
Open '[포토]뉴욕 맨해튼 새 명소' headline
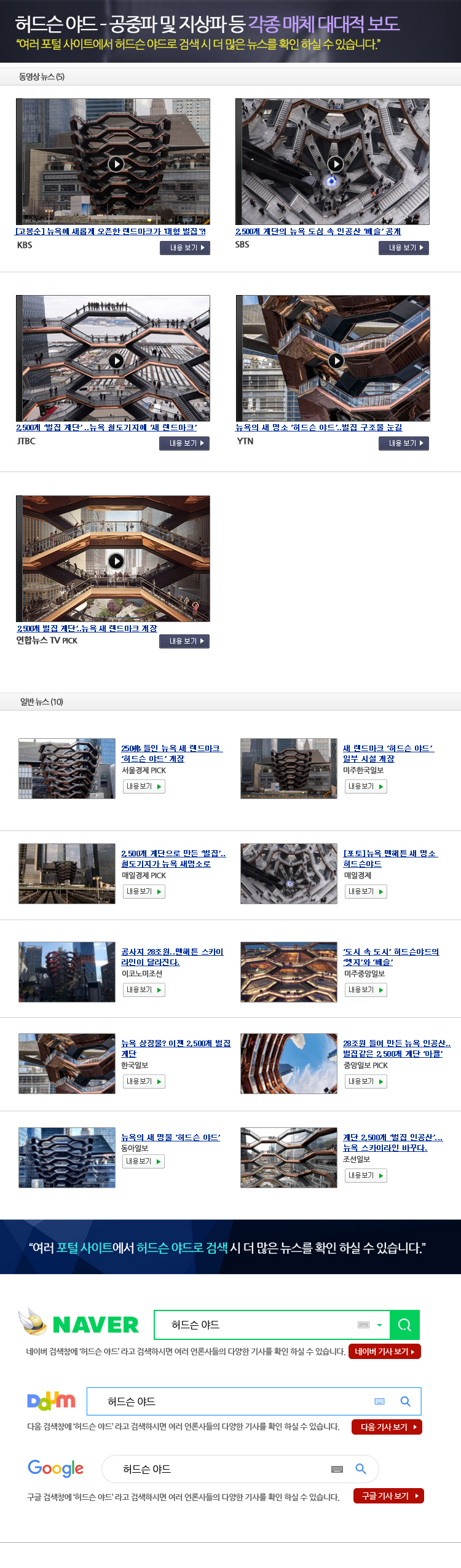pos(390,859)
